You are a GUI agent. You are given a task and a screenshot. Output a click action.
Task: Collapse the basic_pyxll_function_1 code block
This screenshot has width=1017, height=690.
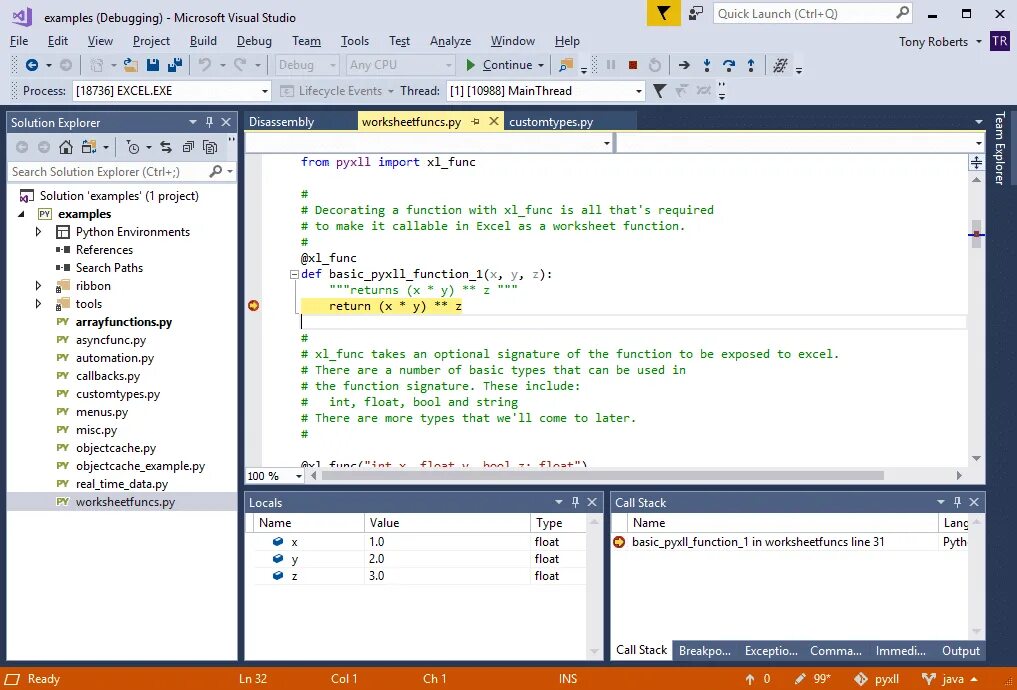click(294, 274)
